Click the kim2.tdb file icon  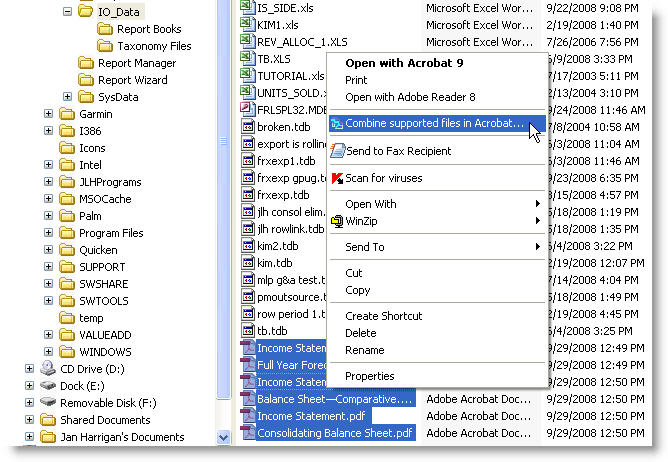coord(248,246)
